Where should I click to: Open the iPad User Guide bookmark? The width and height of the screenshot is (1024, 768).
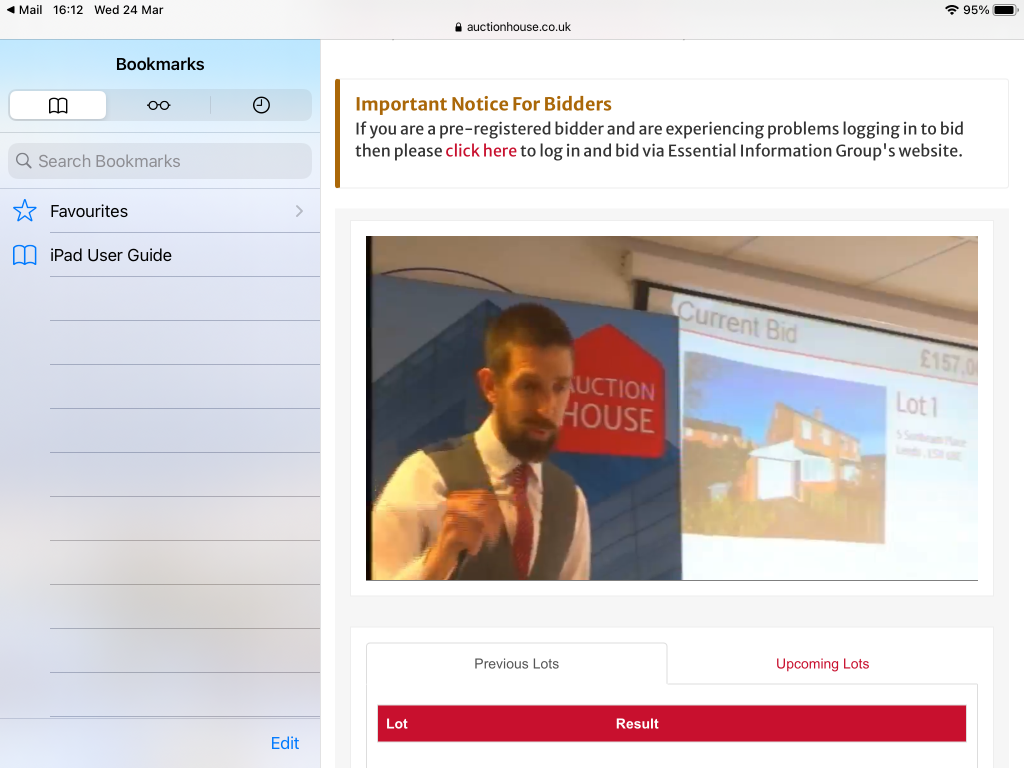point(111,255)
